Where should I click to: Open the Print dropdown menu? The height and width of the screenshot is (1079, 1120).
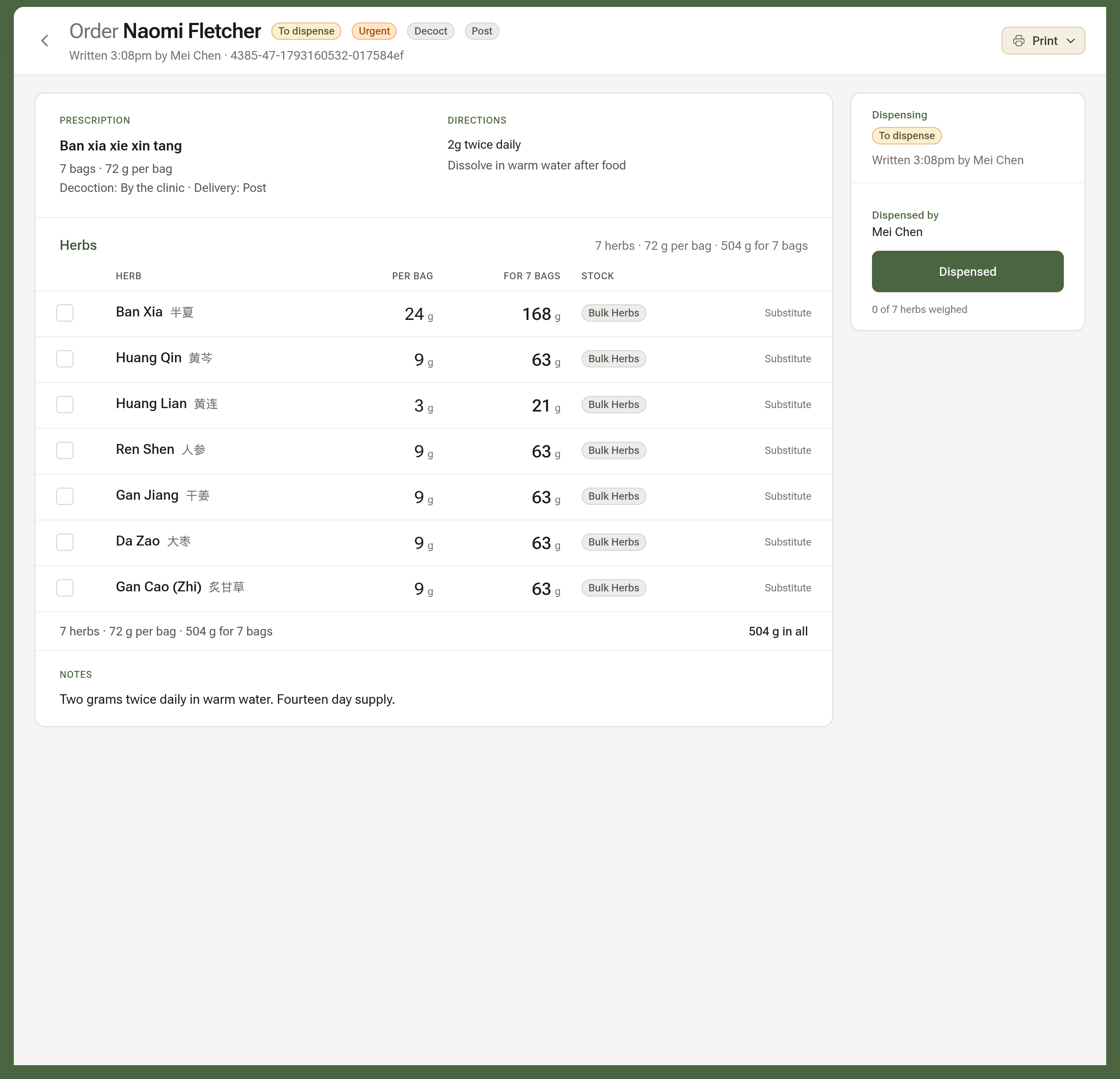[1043, 41]
